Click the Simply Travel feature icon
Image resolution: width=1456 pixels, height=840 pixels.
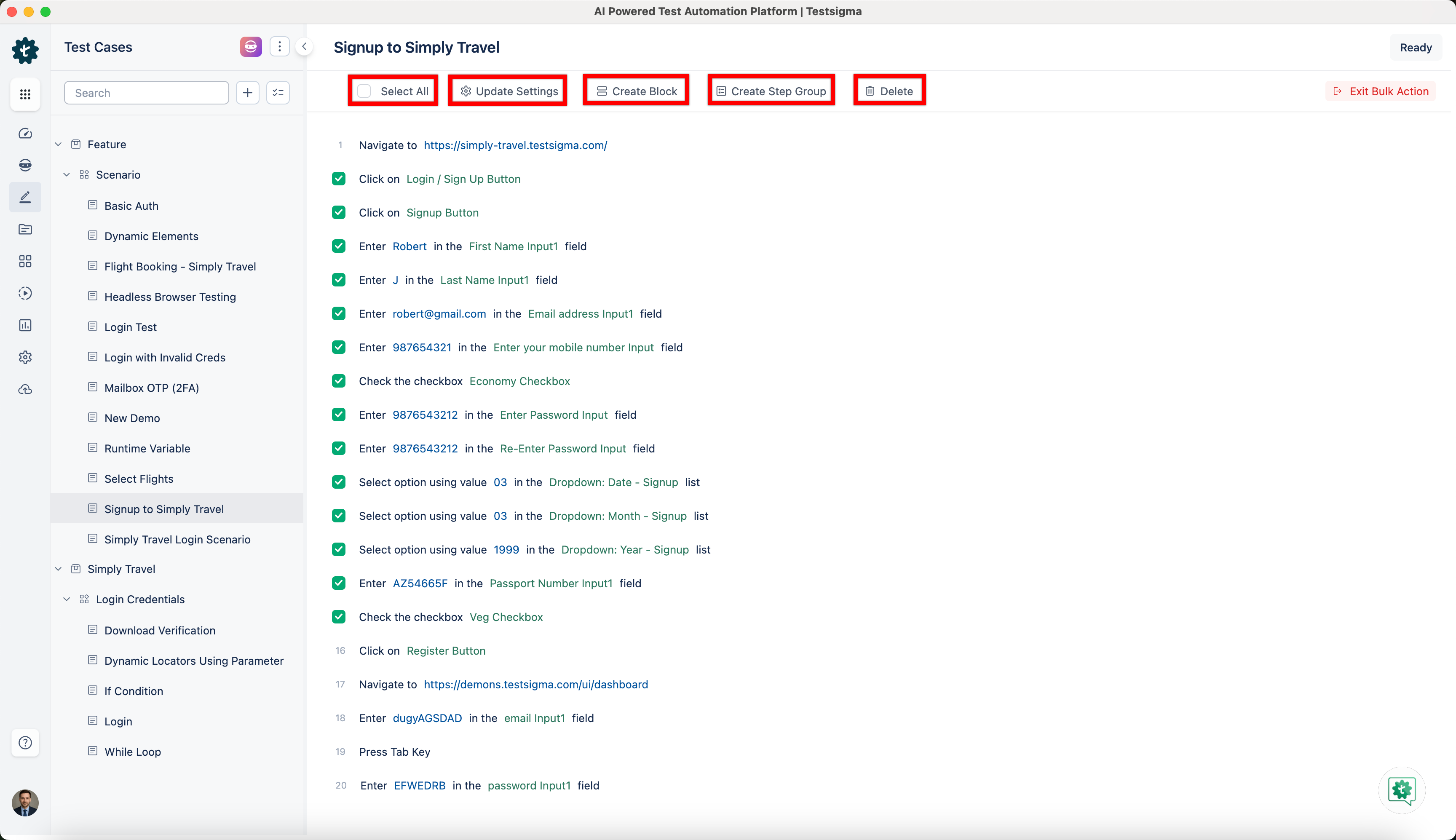[x=75, y=569]
